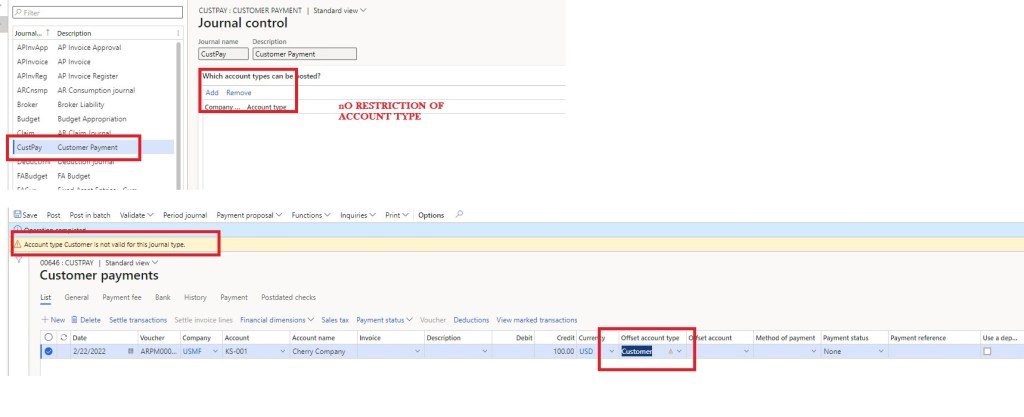The image size is (1024, 417).
Task: Click the search magnifier beside Options
Action: pyautogui.click(x=459, y=214)
